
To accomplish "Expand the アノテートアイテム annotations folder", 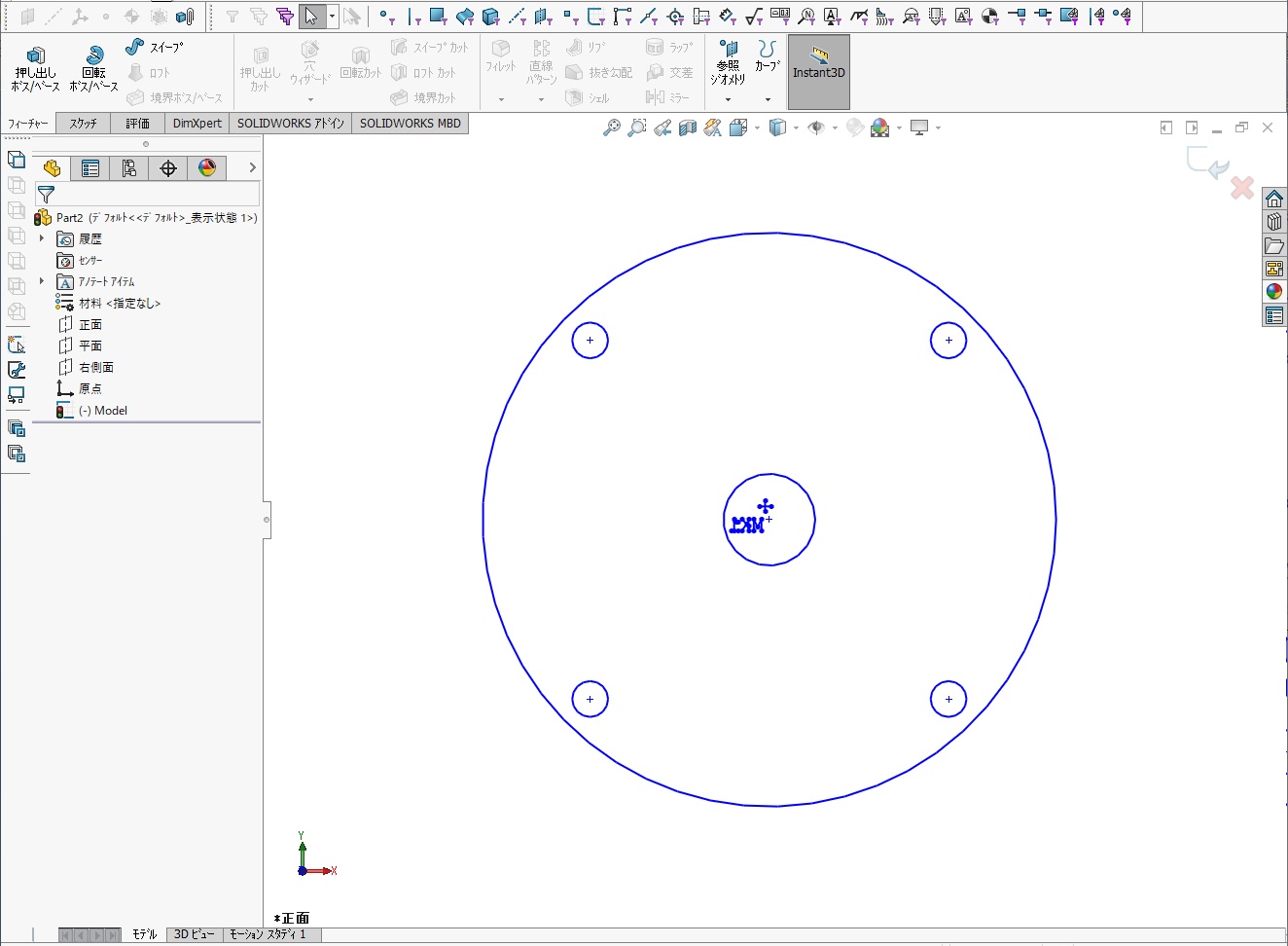I will pyautogui.click(x=42, y=281).
